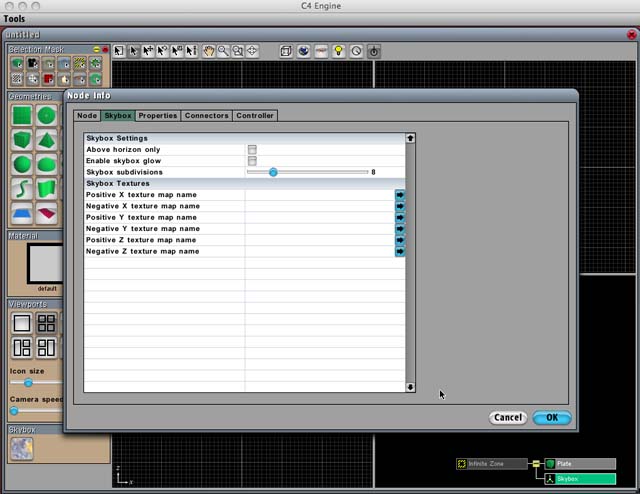Click the light bulb lighting icon

click(338, 51)
